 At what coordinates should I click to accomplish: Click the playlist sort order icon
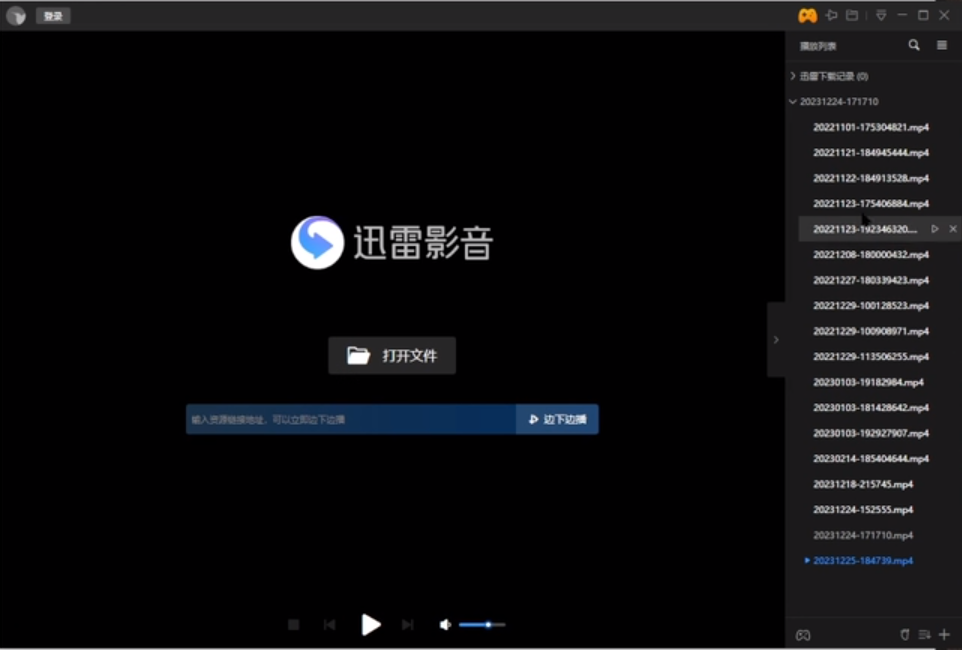point(925,635)
